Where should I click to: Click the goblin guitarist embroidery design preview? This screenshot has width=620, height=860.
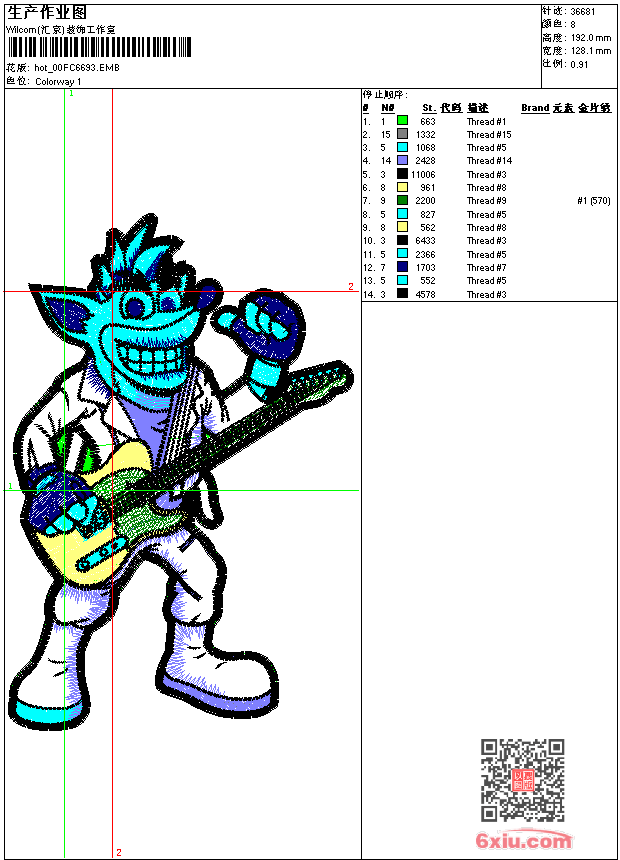click(181, 473)
